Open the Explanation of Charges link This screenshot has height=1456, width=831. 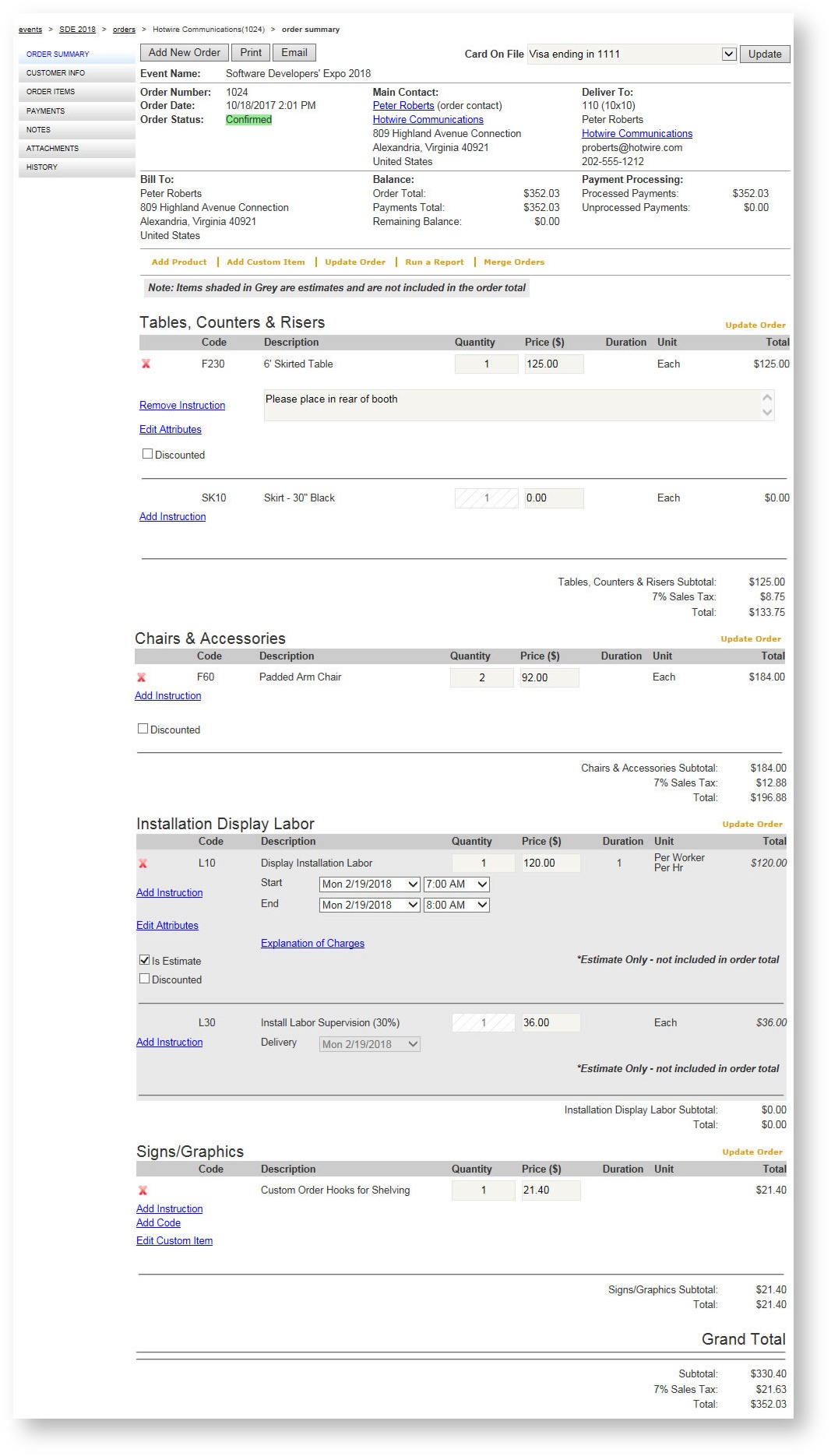[x=312, y=943]
